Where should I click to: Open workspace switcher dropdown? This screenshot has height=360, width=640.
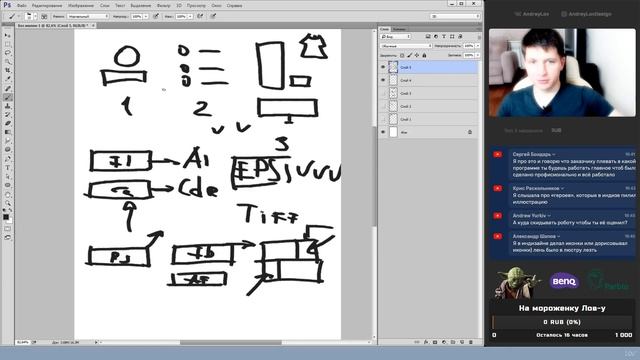coord(455,16)
